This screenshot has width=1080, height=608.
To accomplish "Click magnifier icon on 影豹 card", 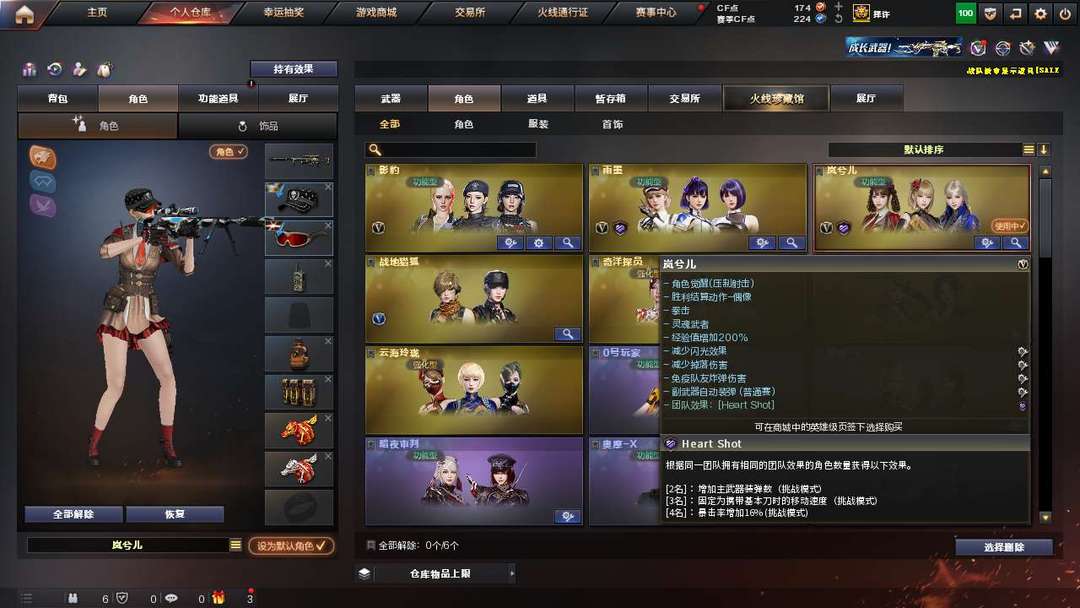I will 568,242.
